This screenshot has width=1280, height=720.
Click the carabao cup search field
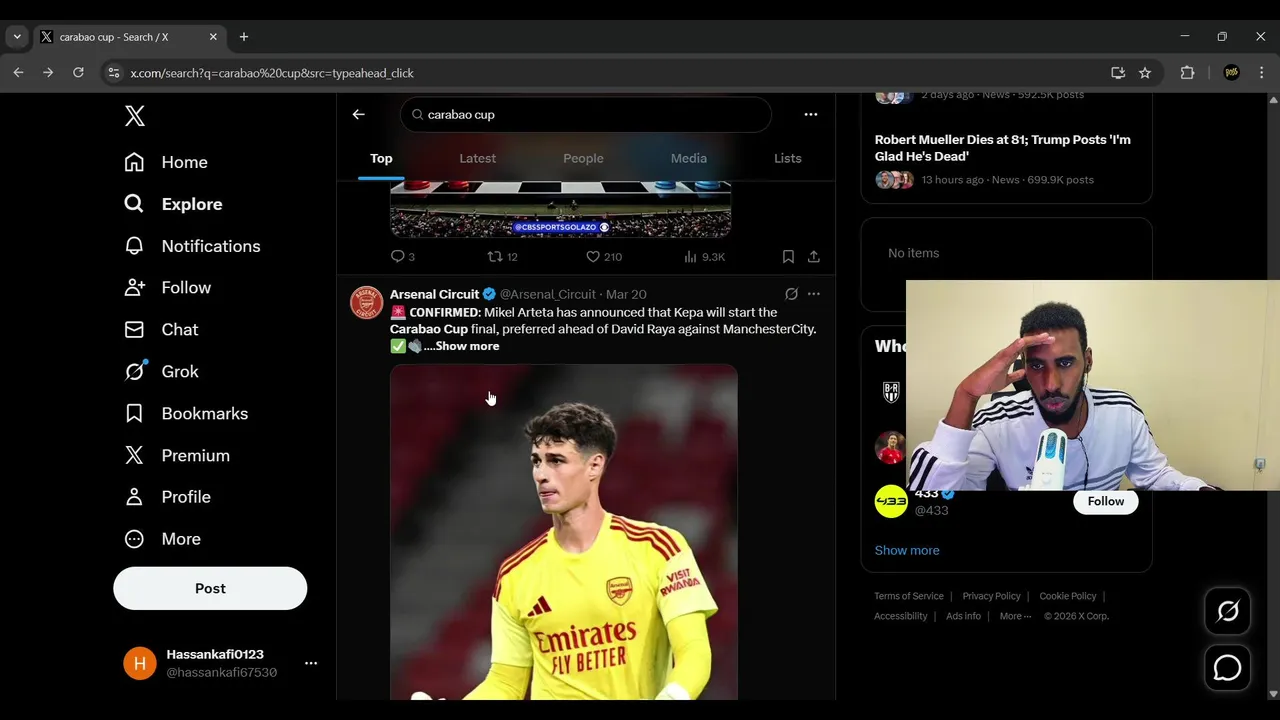click(x=586, y=115)
